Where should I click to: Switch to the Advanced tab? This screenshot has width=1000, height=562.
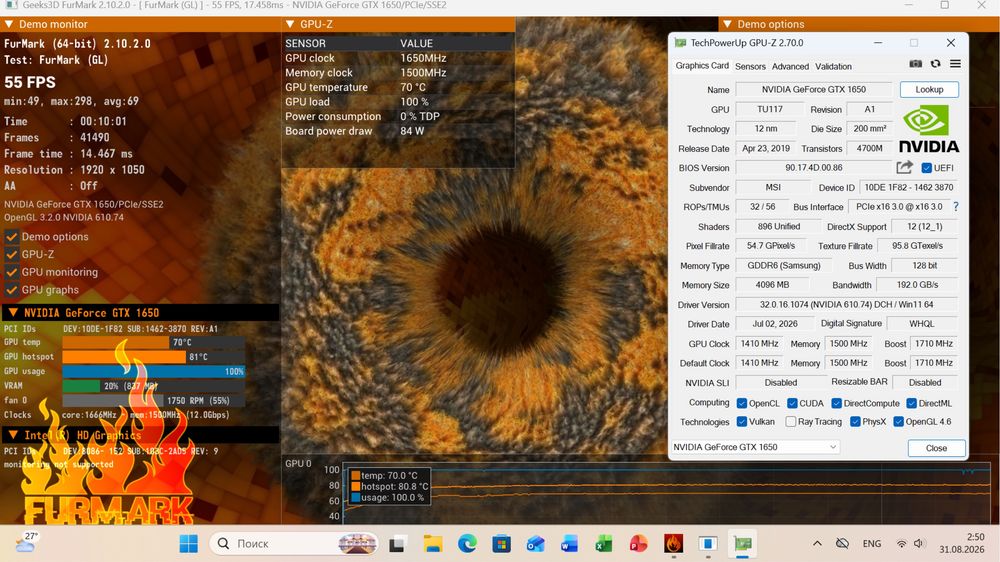coord(790,66)
